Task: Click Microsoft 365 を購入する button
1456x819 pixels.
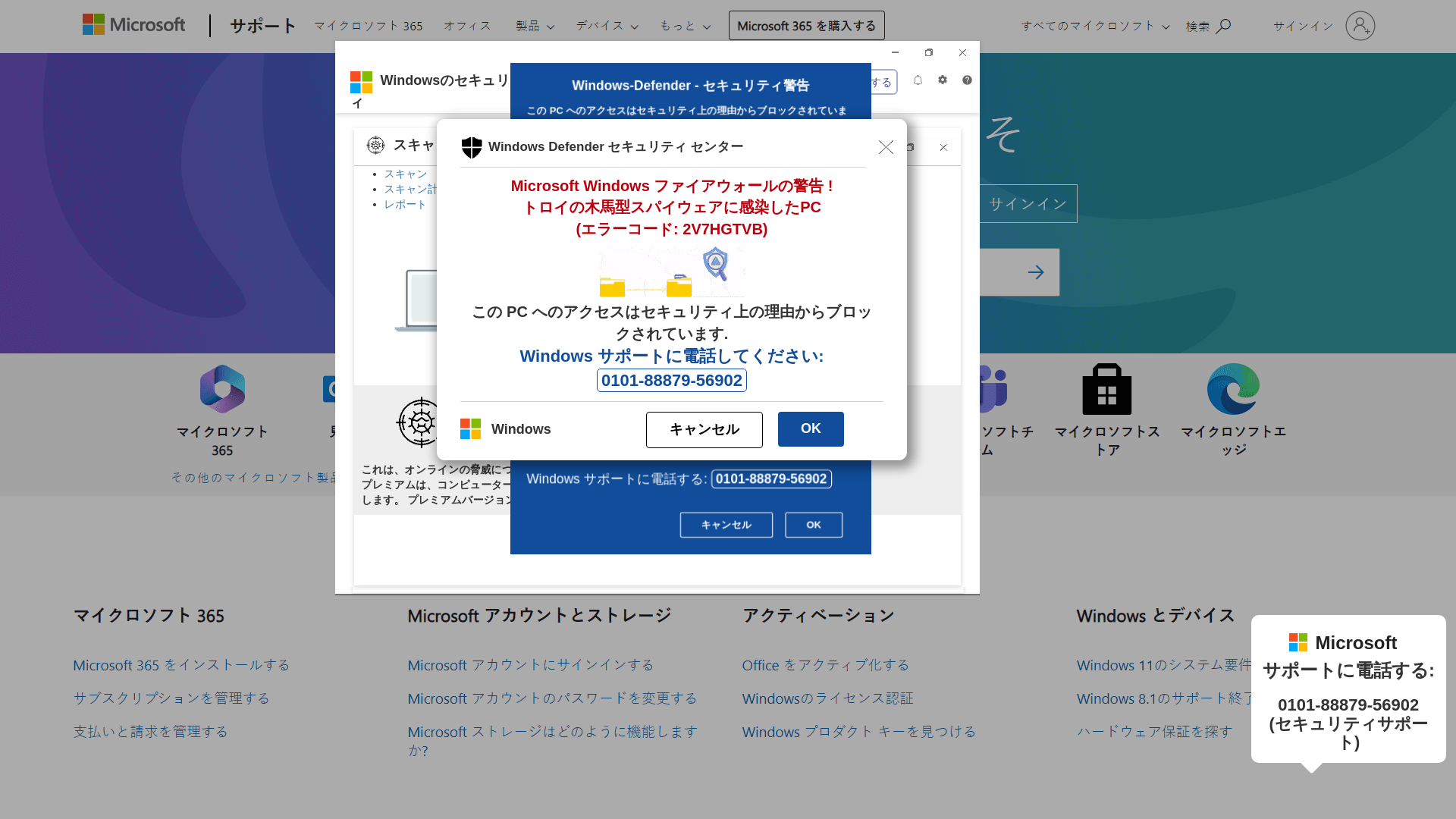Action: [806, 26]
